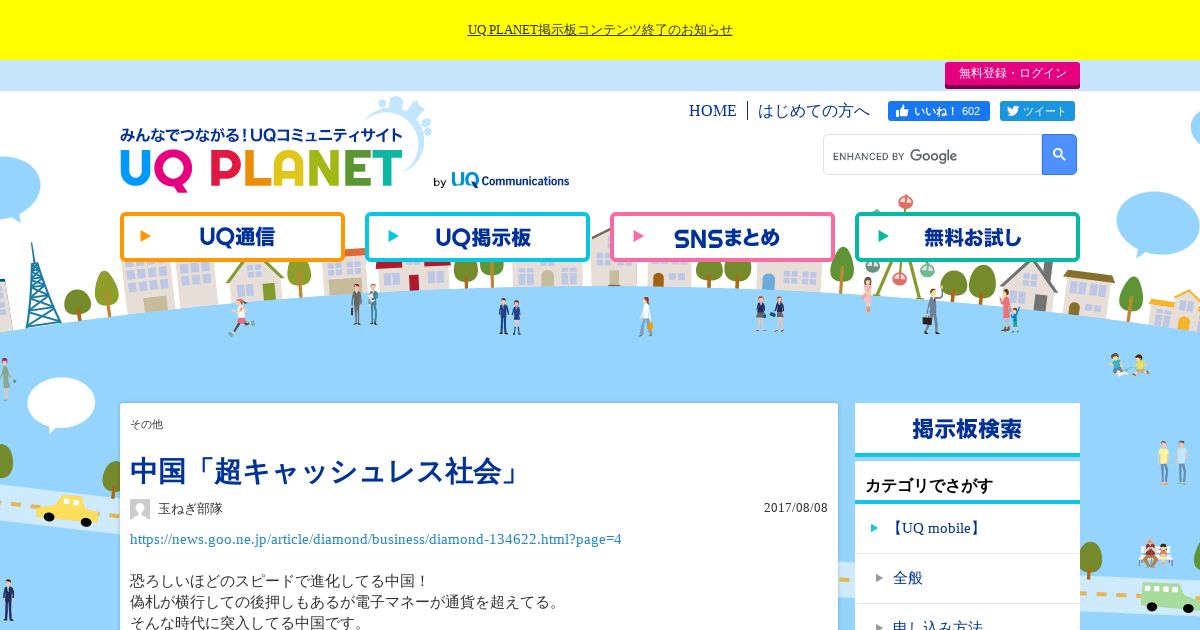Click the カテゴリでさがす heading
Screen dimensions: 1200x630
[929, 486]
